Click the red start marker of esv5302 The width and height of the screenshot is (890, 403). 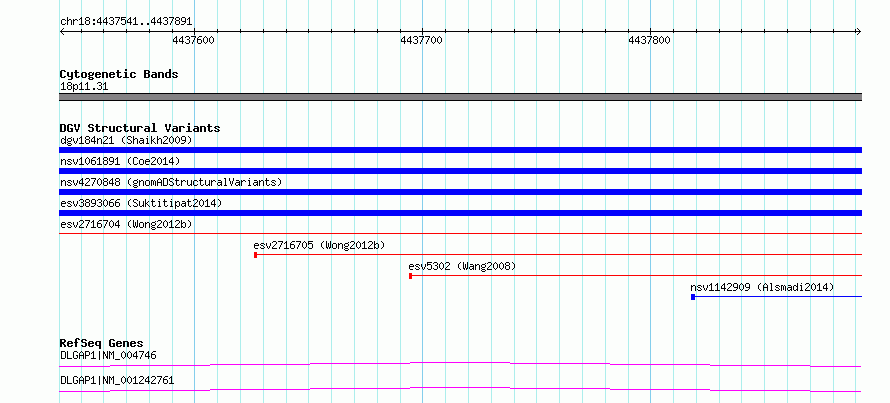coord(410,276)
